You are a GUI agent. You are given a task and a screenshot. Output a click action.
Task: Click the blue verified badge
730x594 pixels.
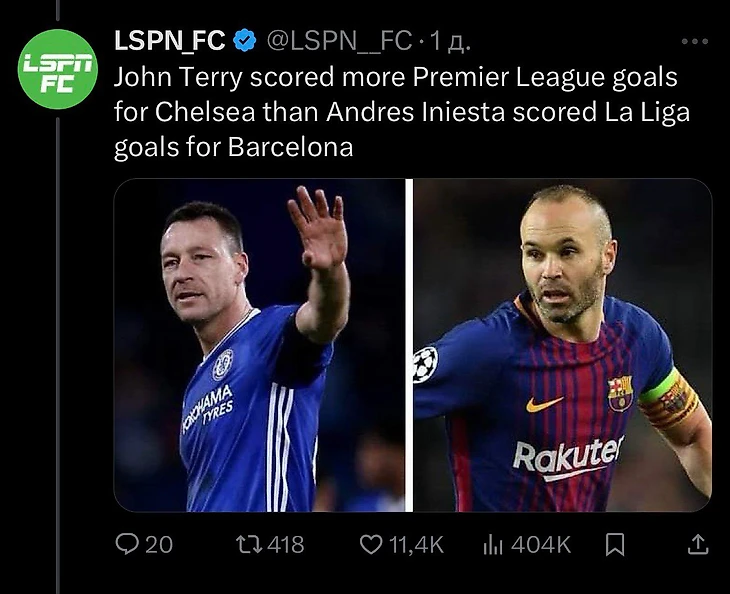245,41
